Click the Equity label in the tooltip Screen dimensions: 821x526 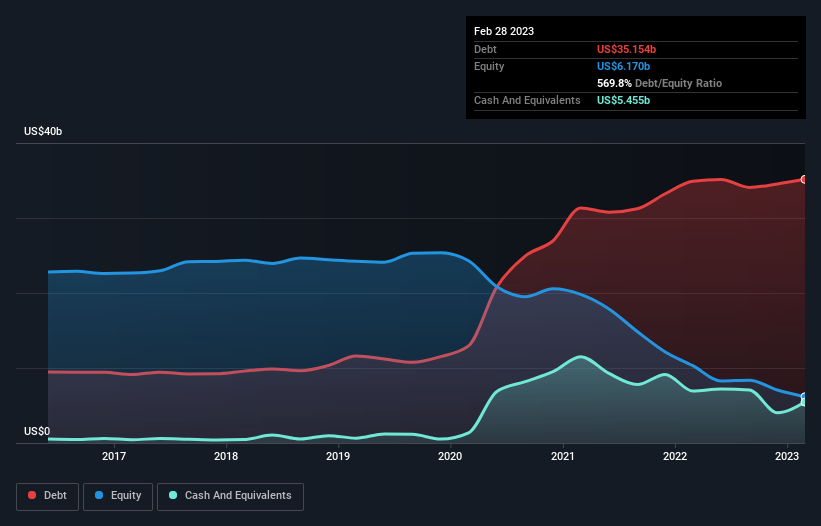pyautogui.click(x=489, y=66)
